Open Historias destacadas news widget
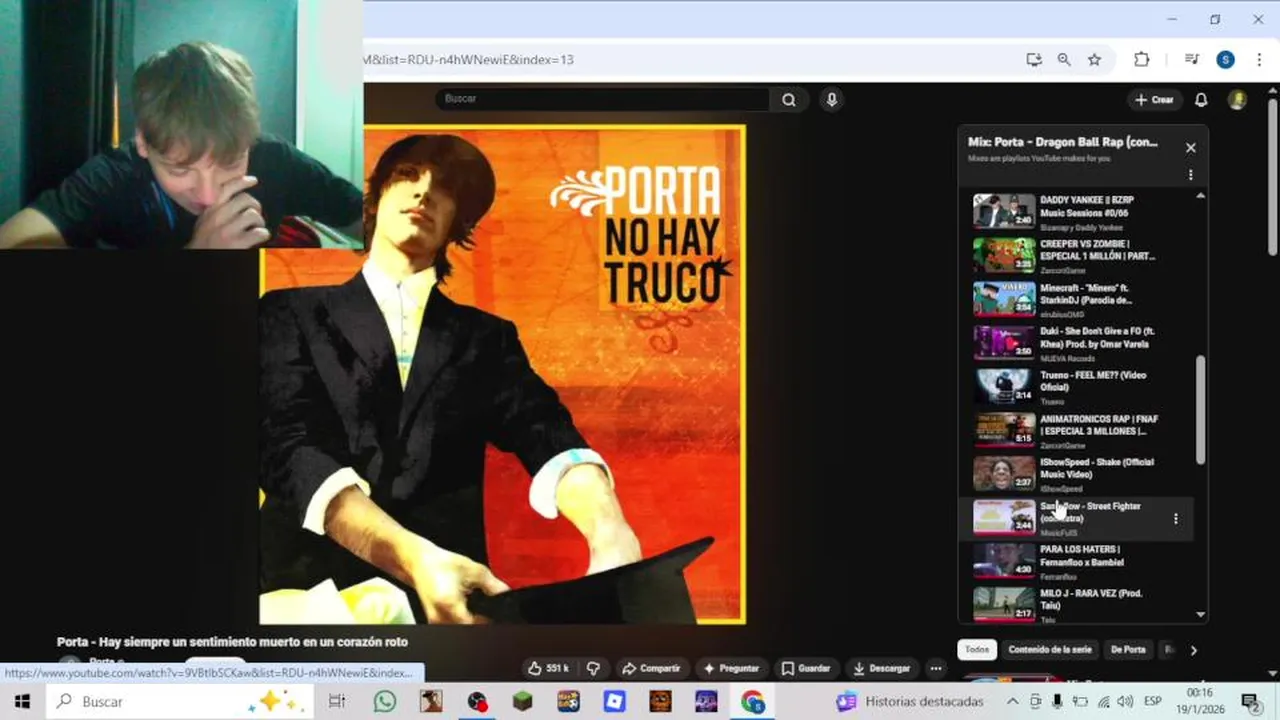Viewport: 1280px width, 720px height. (x=911, y=702)
